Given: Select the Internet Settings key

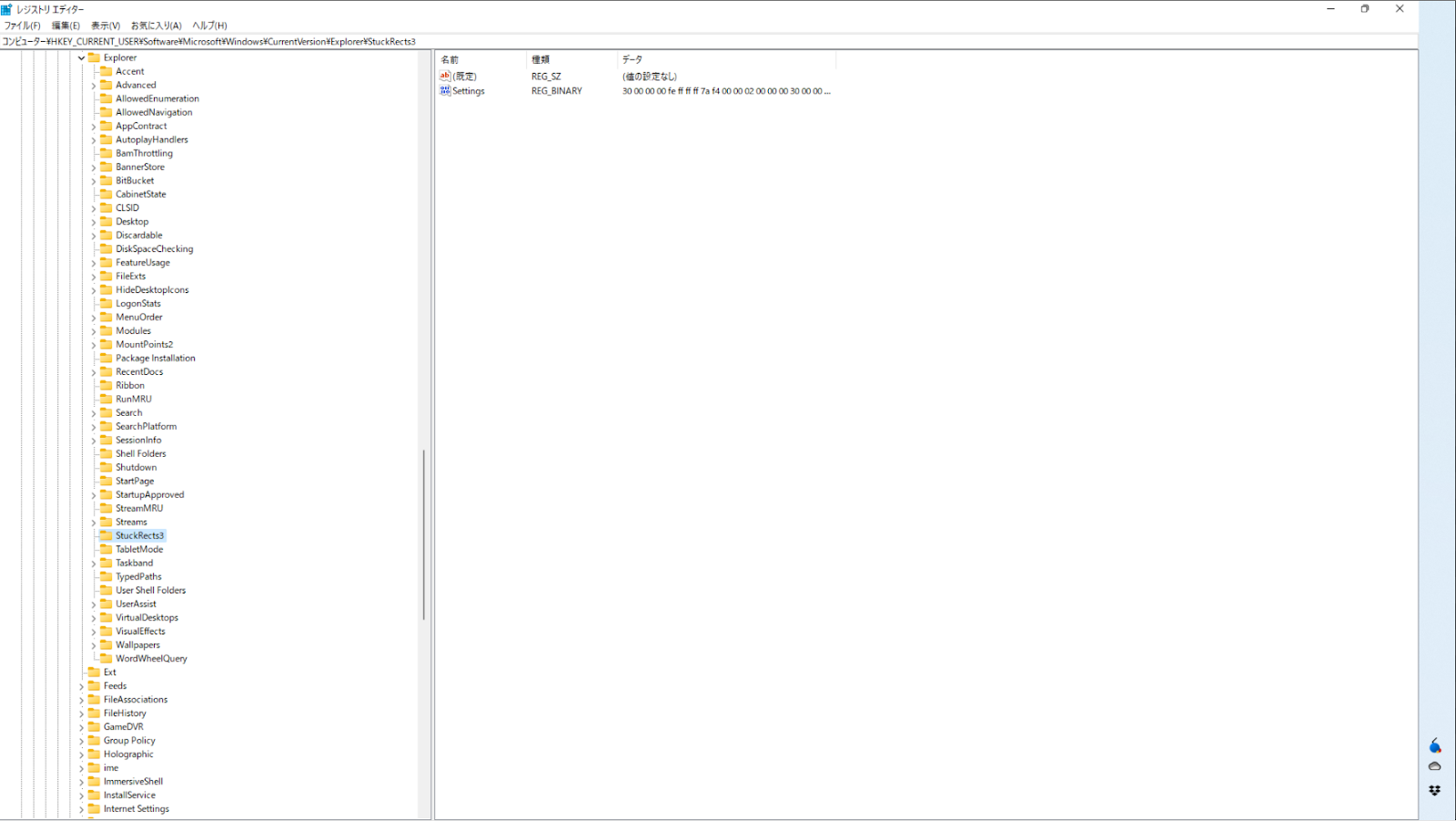Looking at the screenshot, I should click(x=136, y=809).
